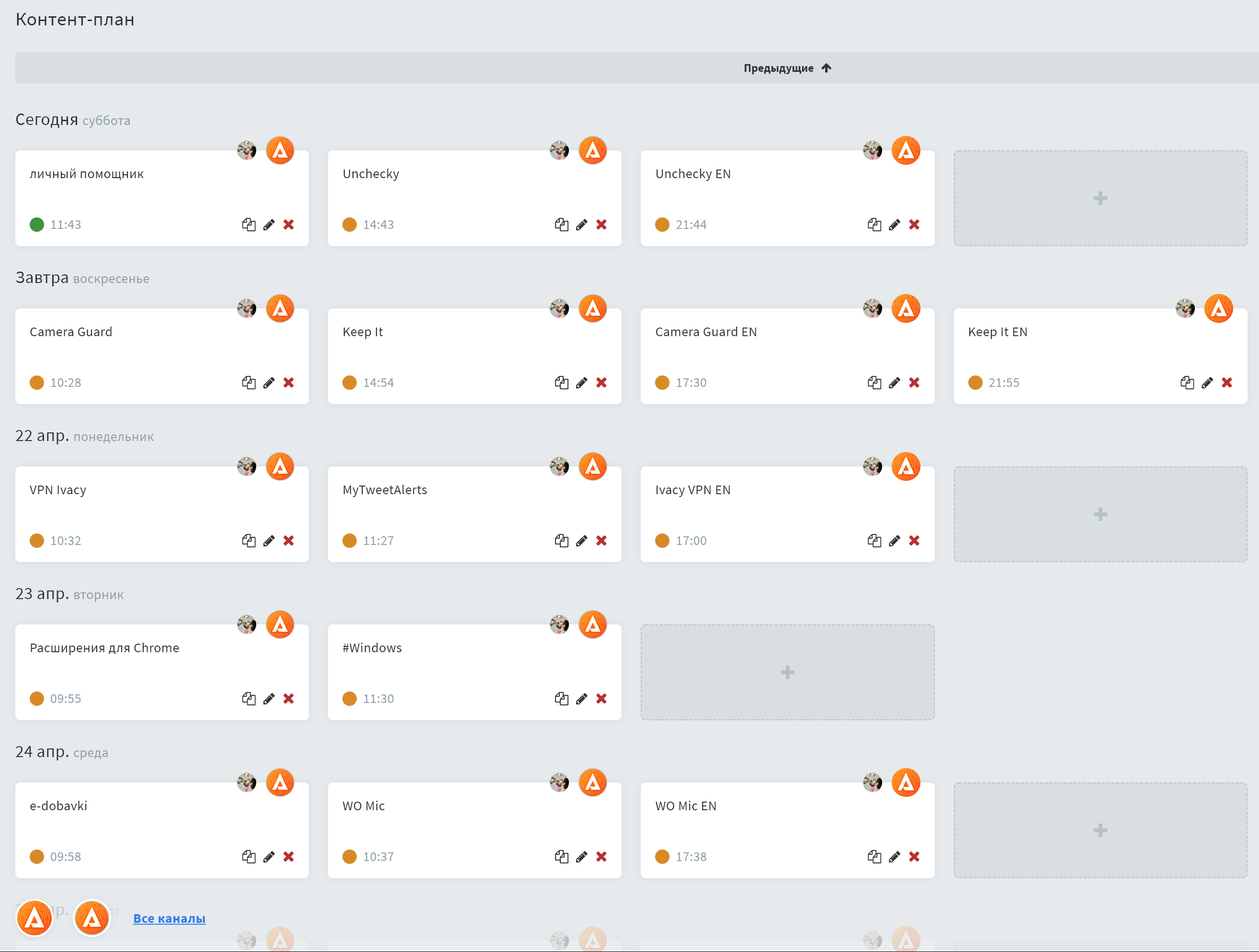Click the green status dot at 11:43
Viewport: 1259px width, 952px height.
coord(37,225)
